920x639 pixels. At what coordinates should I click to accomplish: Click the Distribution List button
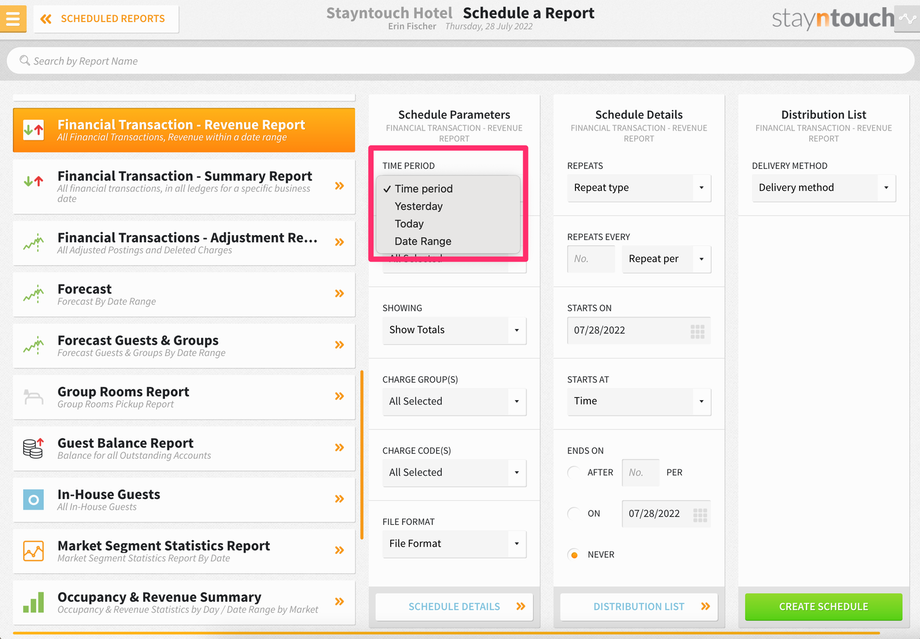point(639,607)
